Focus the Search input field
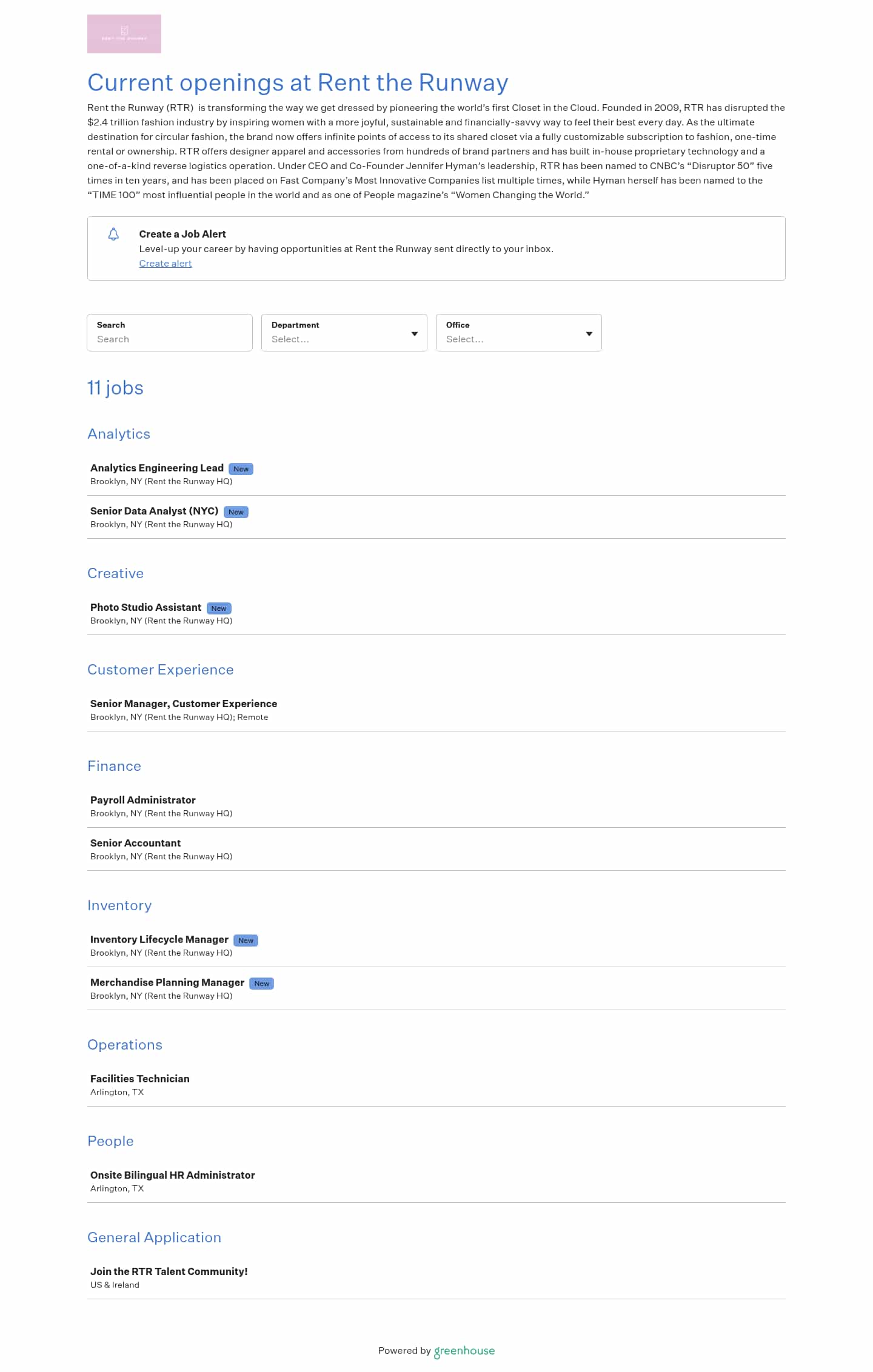 (x=170, y=339)
